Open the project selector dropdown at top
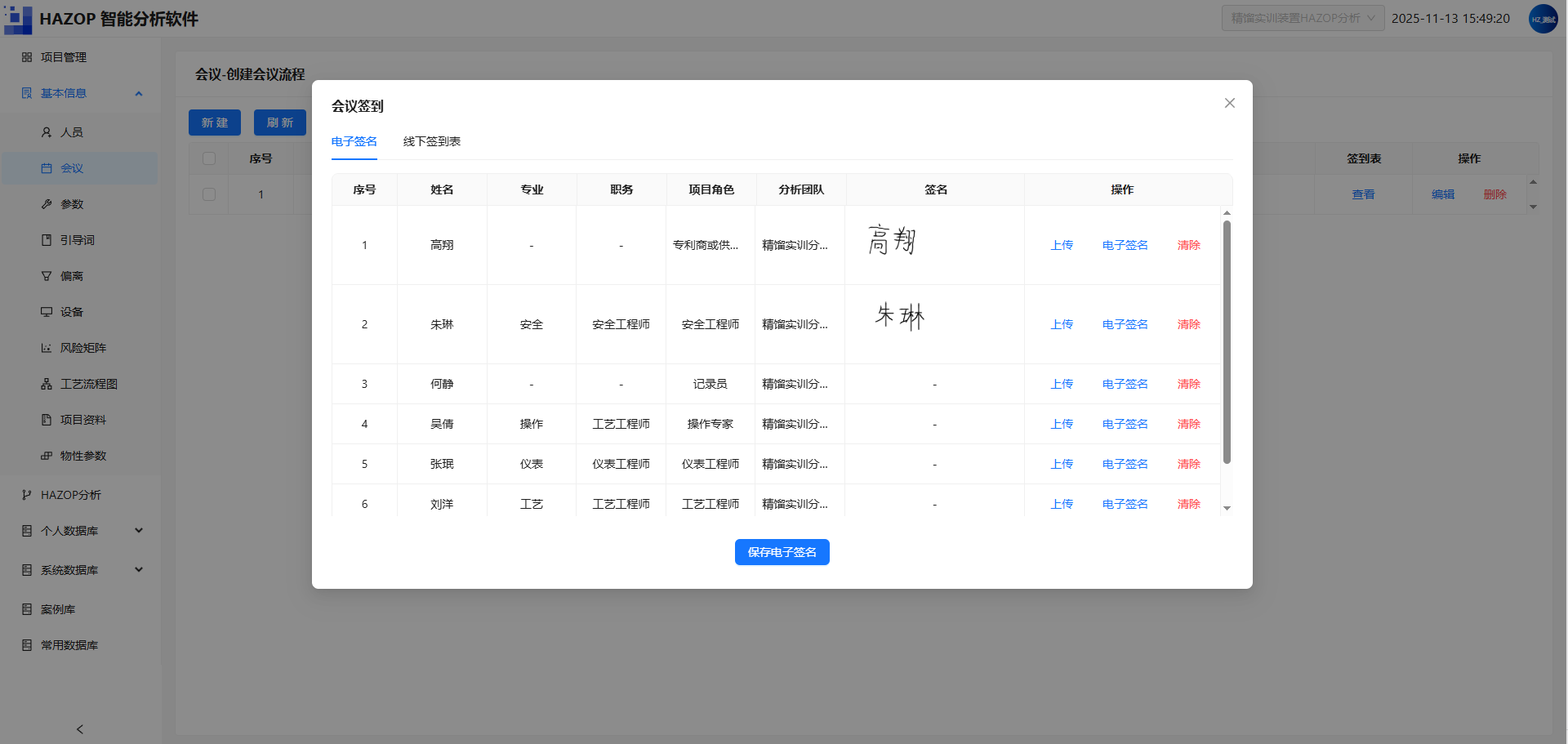Screen dimensions: 1568x744 click(x=1303, y=18)
